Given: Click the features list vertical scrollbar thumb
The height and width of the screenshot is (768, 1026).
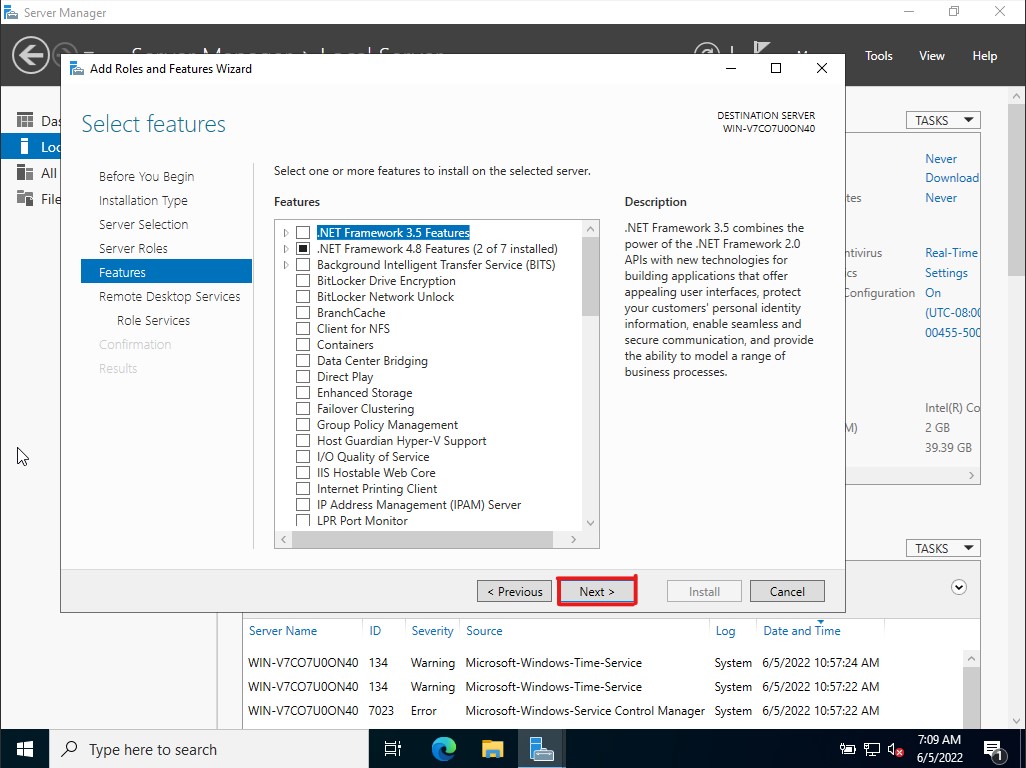Looking at the screenshot, I should tap(590, 277).
